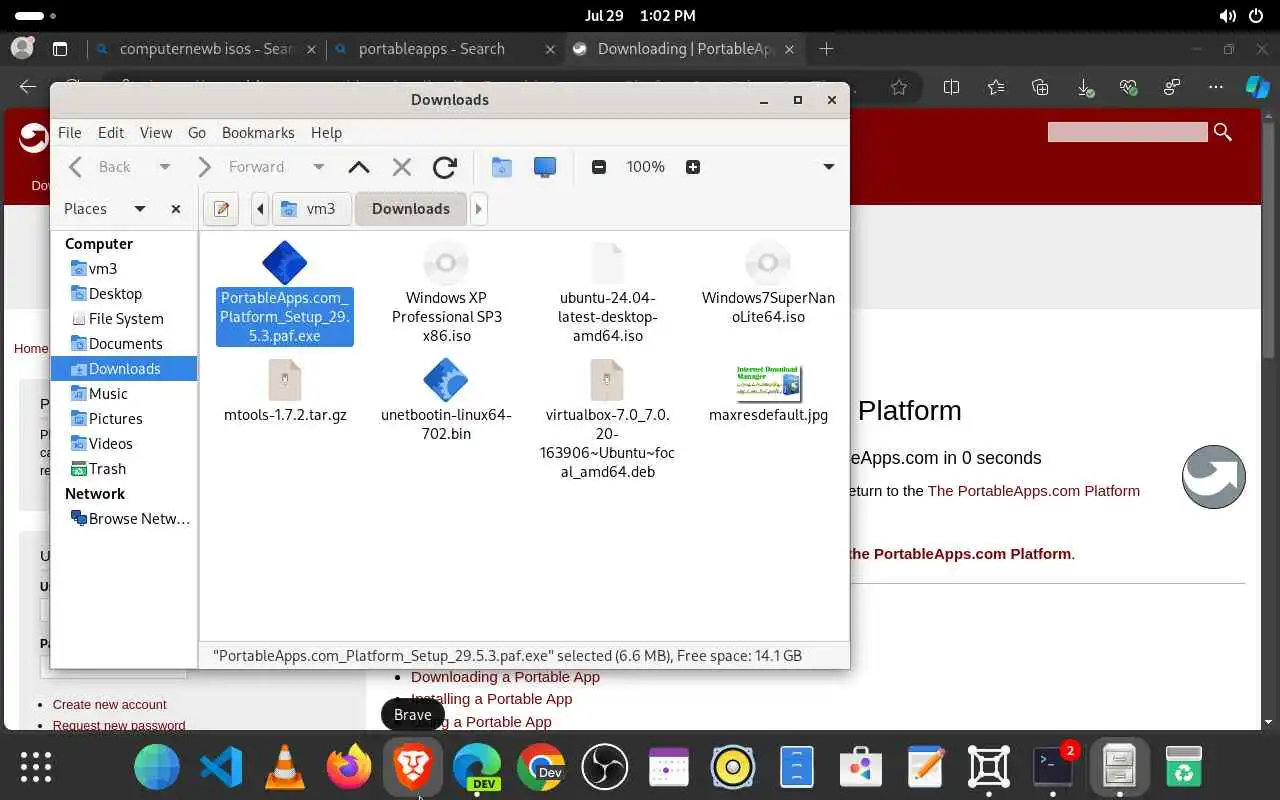Image resolution: width=1280 pixels, height=800 pixels.
Task: Open Brave browser from dock
Action: [413, 767]
